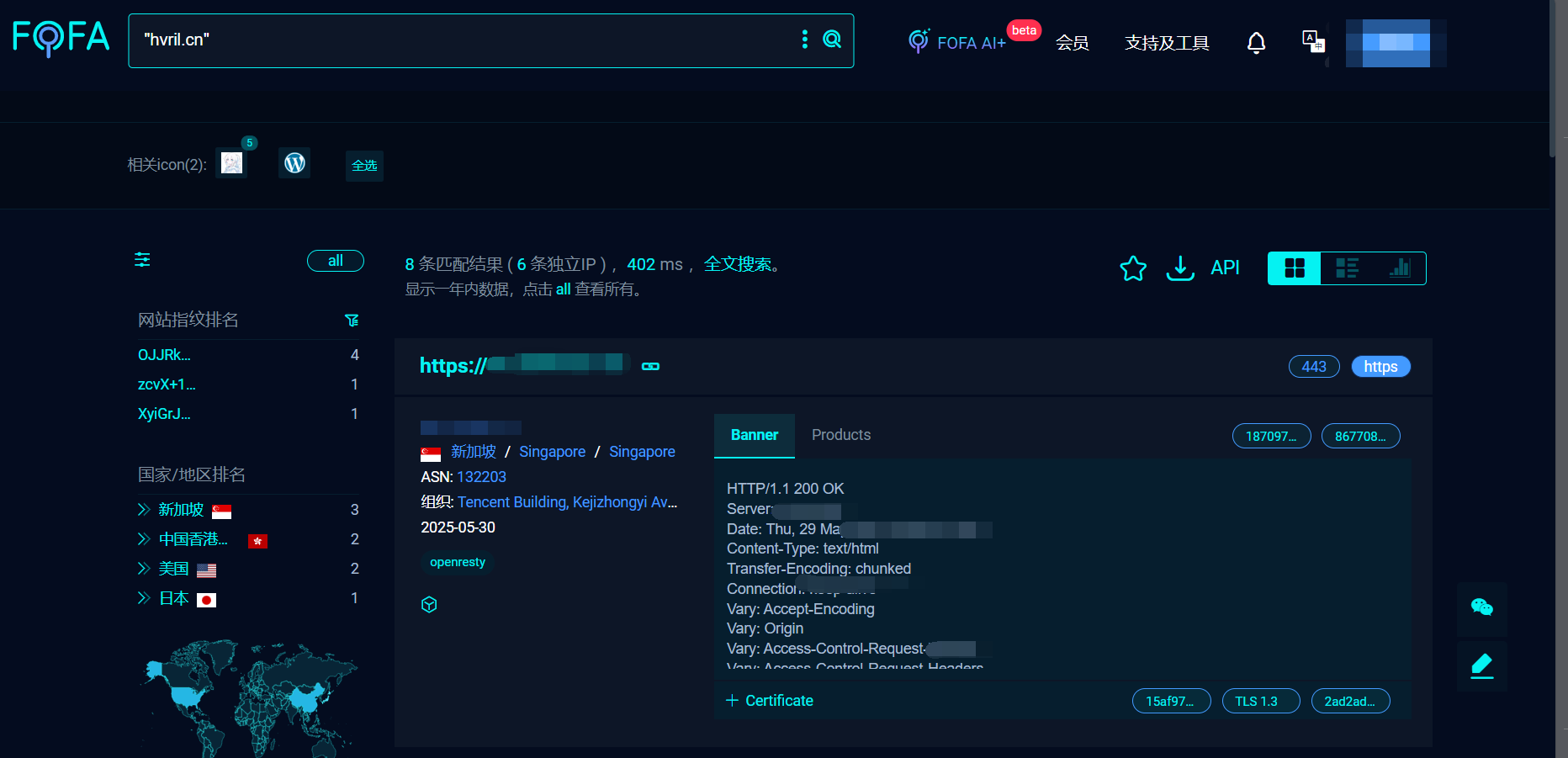
Task: Click the 全选 select-all button
Action: [364, 166]
